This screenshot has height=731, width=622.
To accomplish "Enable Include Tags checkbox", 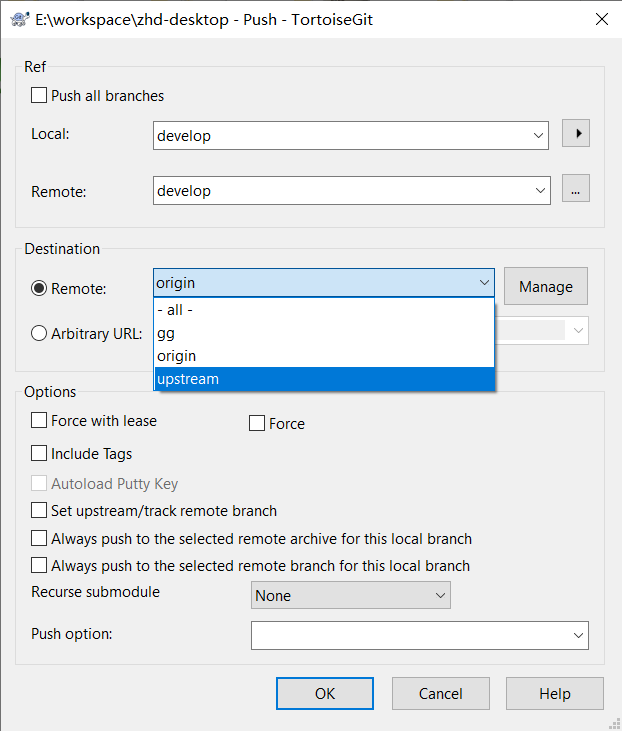I will (40, 454).
